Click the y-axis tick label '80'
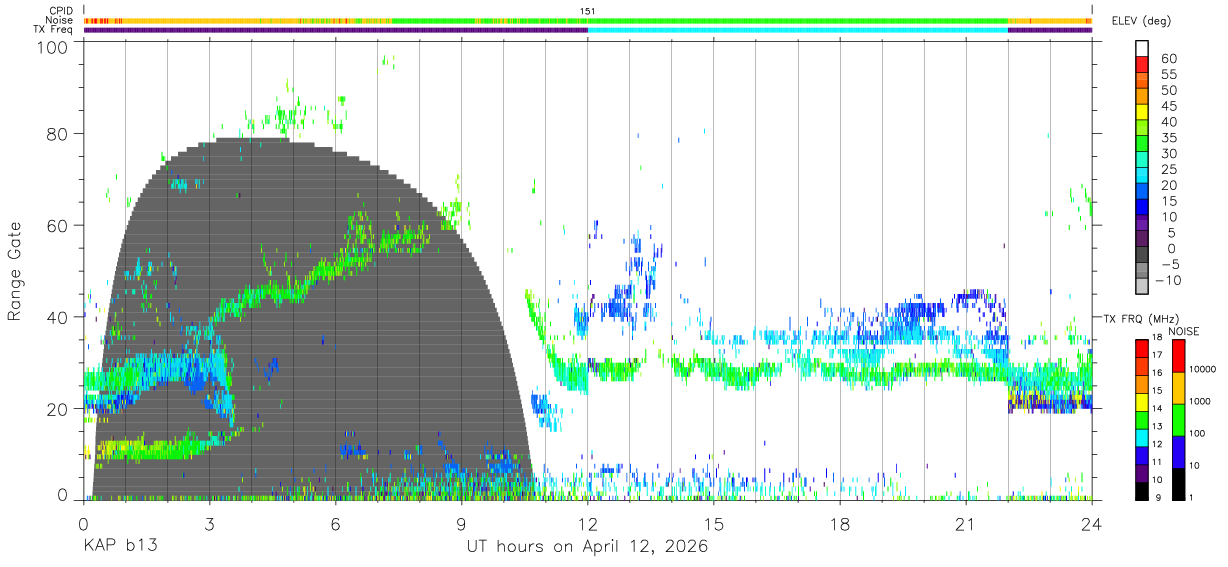This screenshot has height=567, width=1228. pos(59,133)
